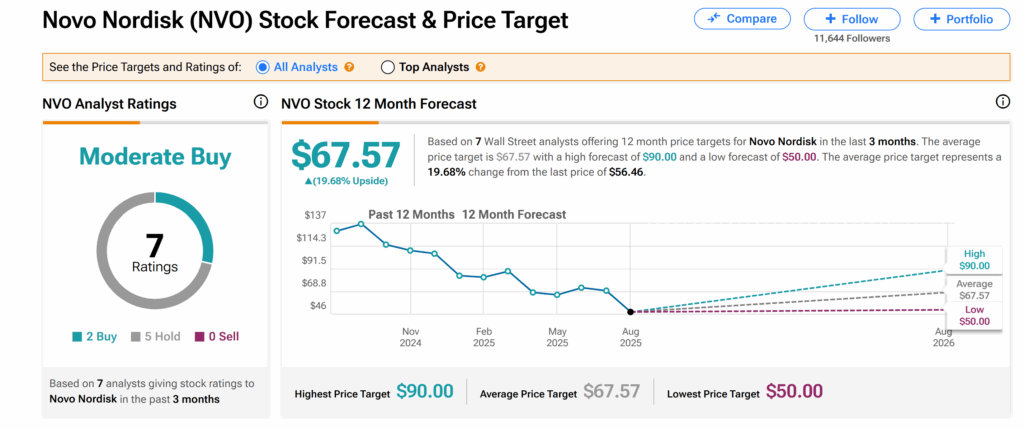The height and width of the screenshot is (429, 1024).
Task: Select the Top Analysts radio button
Action: coord(388,67)
